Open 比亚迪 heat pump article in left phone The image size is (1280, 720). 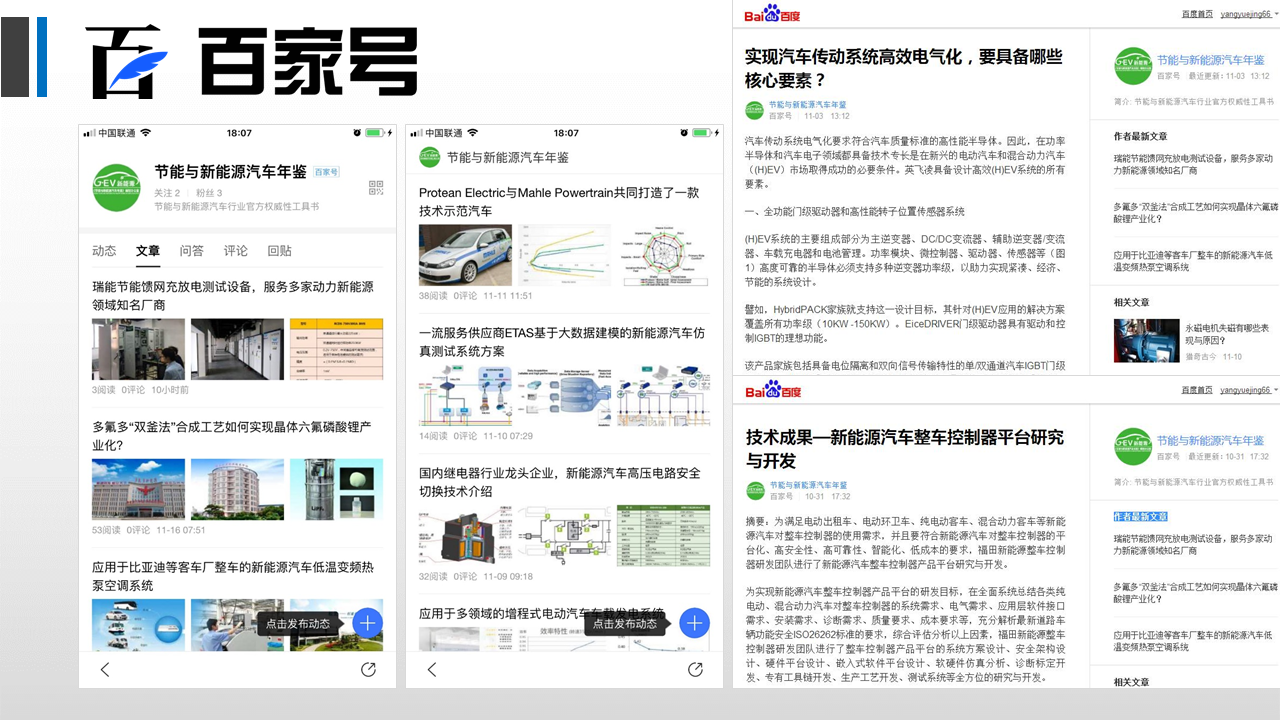coord(233,576)
